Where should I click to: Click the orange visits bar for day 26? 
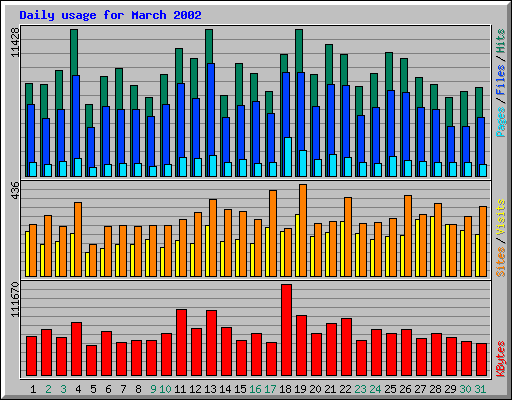[x=408, y=236]
